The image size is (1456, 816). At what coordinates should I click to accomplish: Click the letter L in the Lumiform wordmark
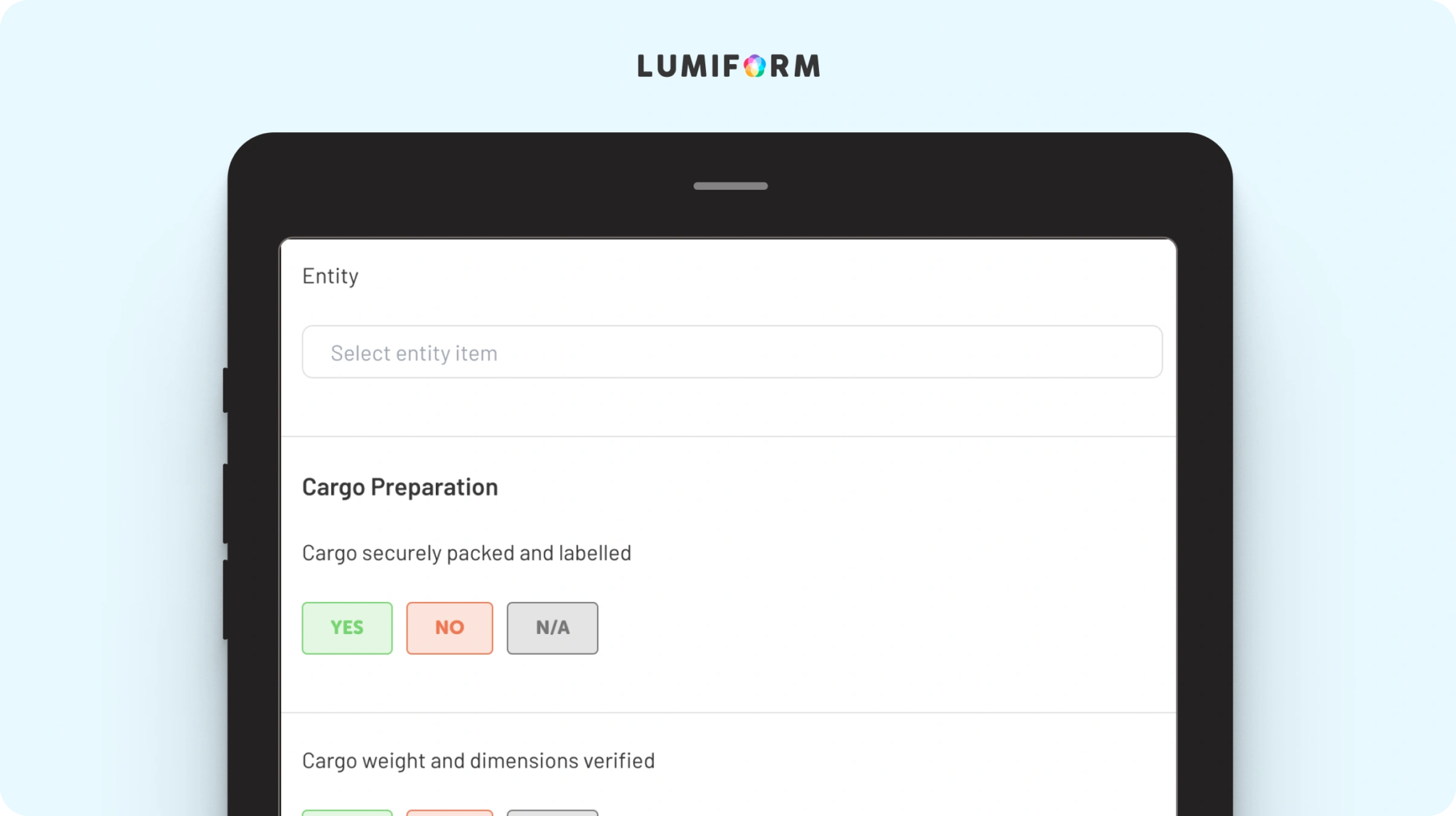tap(645, 66)
